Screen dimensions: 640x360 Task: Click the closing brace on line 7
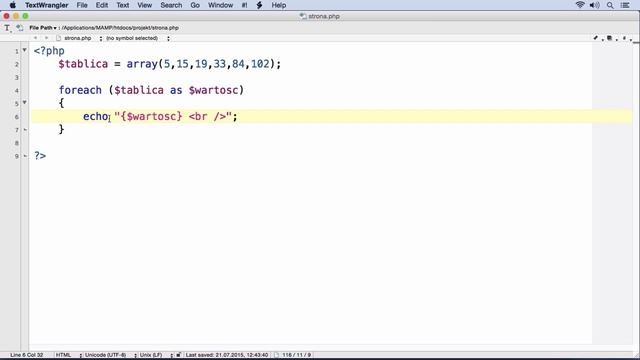pyautogui.click(x=61, y=129)
